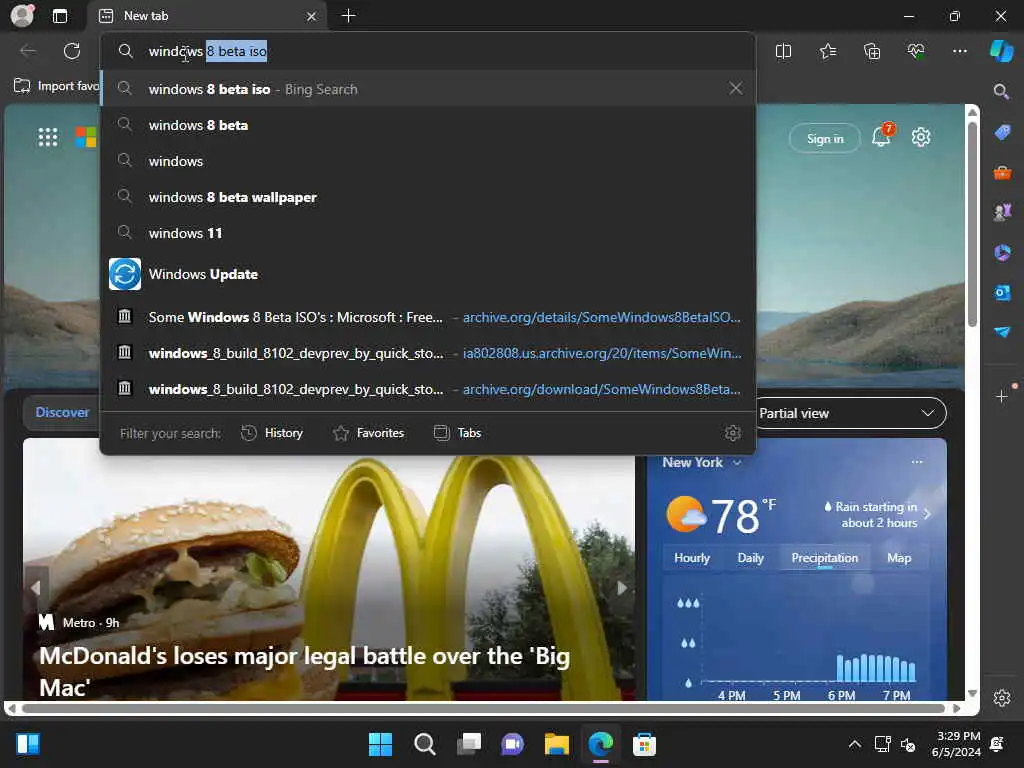This screenshot has height=768, width=1024.
Task: Click the vertical page scrollbar
Action: click(972, 222)
